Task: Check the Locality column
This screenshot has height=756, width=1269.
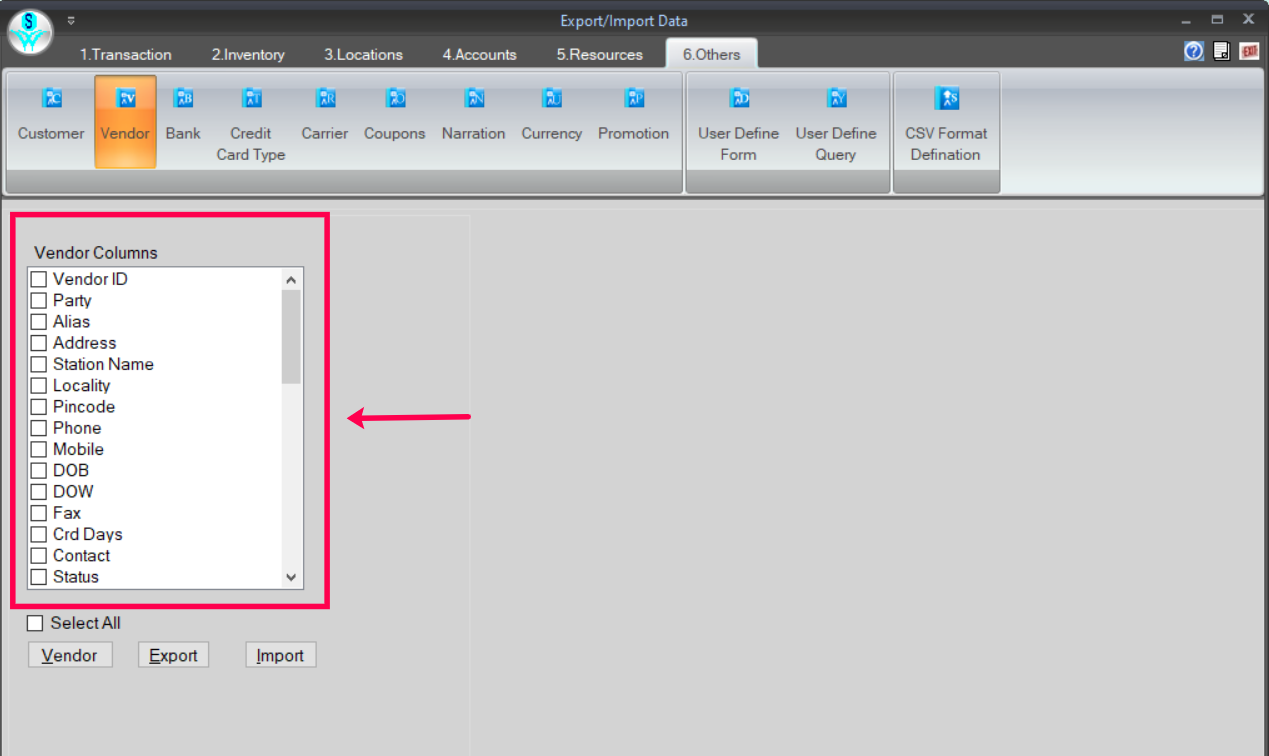Action: point(39,385)
